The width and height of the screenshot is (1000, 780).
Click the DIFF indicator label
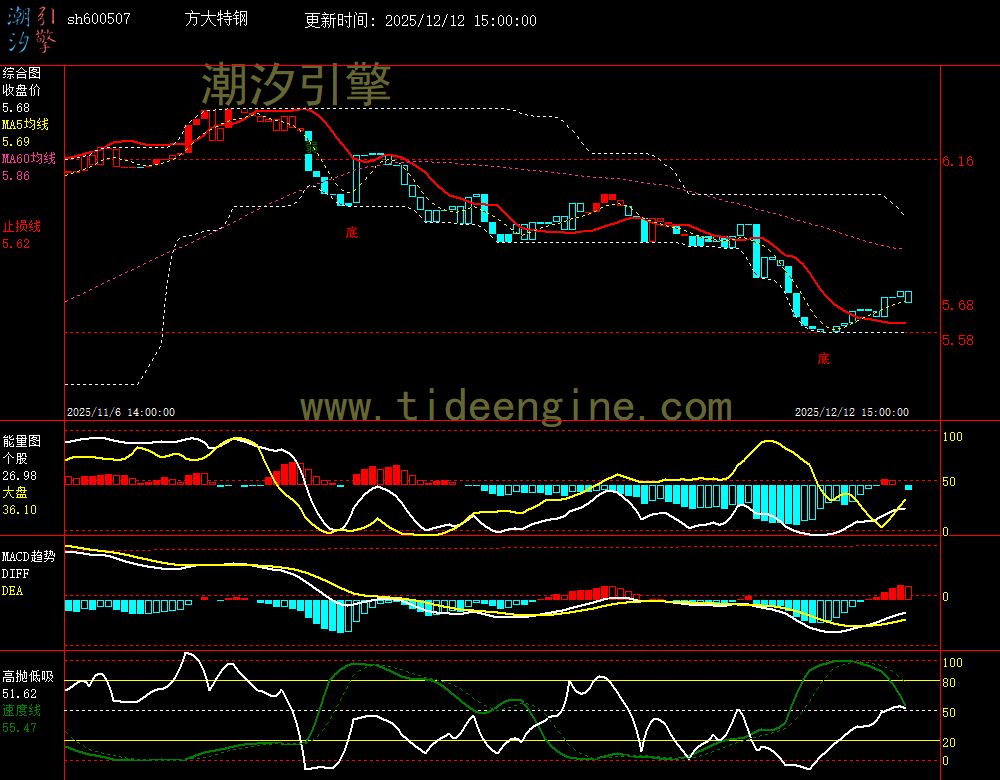pyautogui.click(x=13, y=572)
